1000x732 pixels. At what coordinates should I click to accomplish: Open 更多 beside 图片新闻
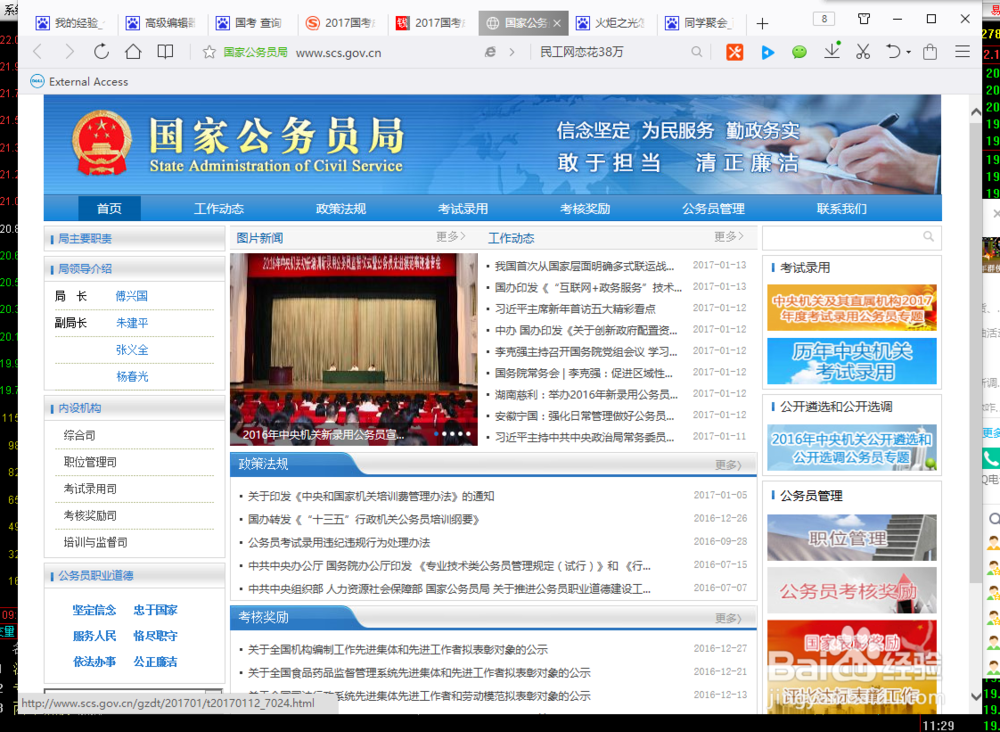(451, 237)
